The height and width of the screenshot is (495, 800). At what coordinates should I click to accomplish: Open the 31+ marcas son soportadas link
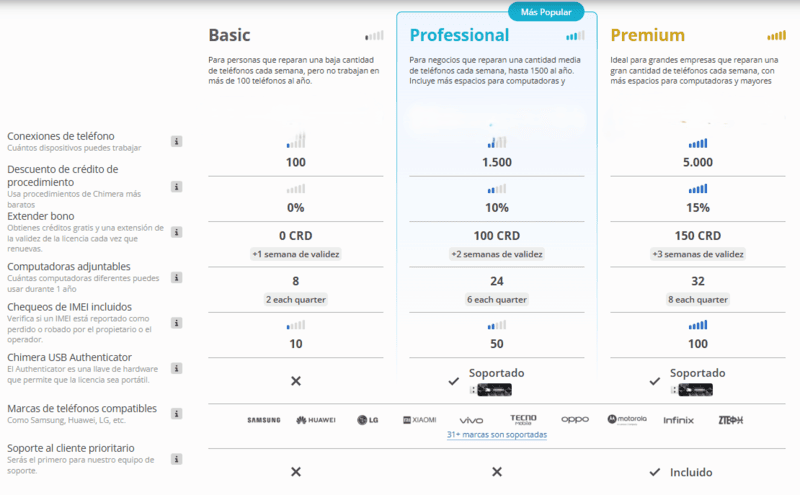coord(497,435)
